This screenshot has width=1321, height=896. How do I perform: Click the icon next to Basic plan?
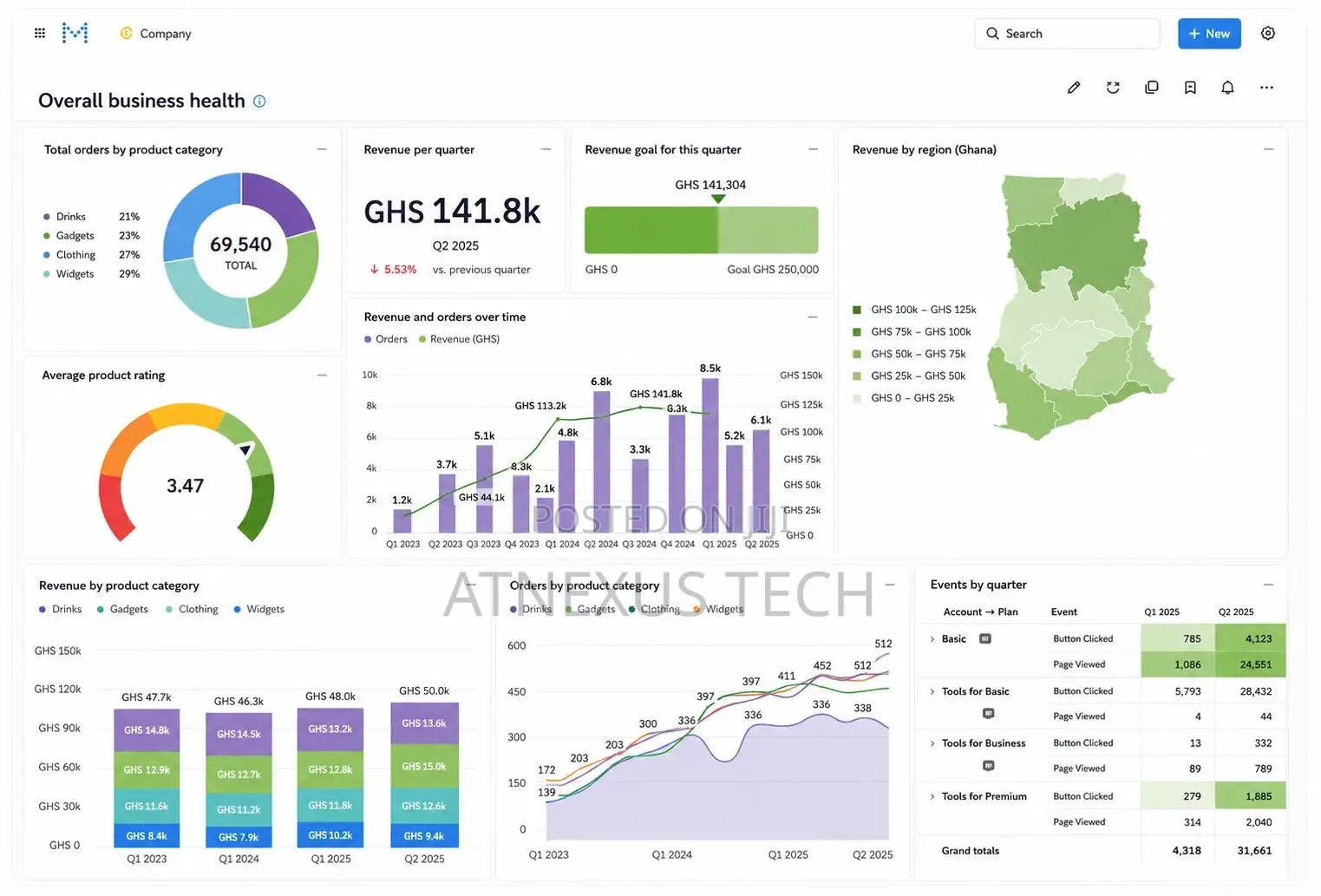[x=985, y=638]
